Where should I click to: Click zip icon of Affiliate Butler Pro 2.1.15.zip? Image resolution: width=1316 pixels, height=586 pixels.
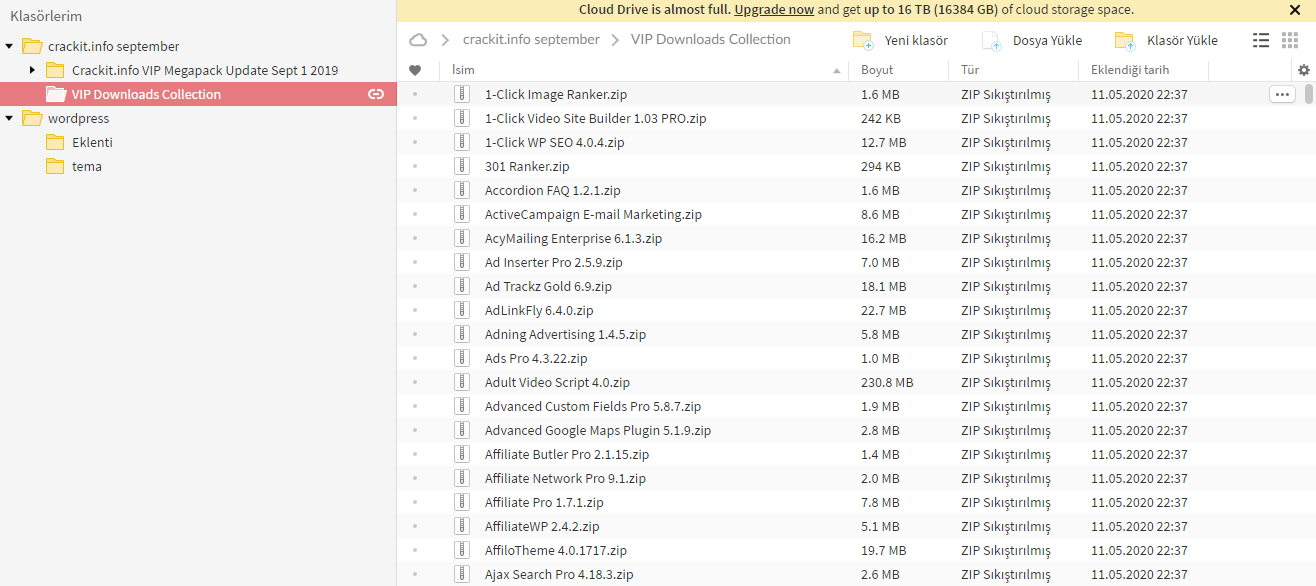[x=461, y=454]
